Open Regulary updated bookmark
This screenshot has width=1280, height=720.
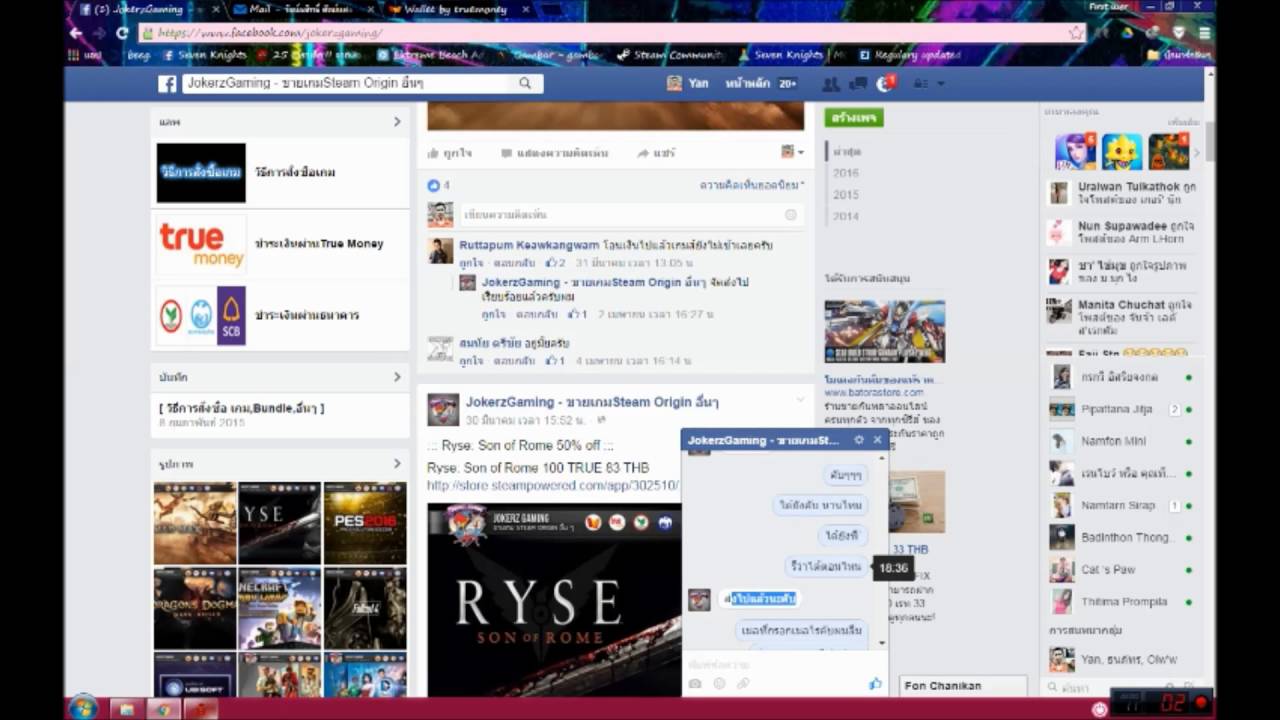908,56
